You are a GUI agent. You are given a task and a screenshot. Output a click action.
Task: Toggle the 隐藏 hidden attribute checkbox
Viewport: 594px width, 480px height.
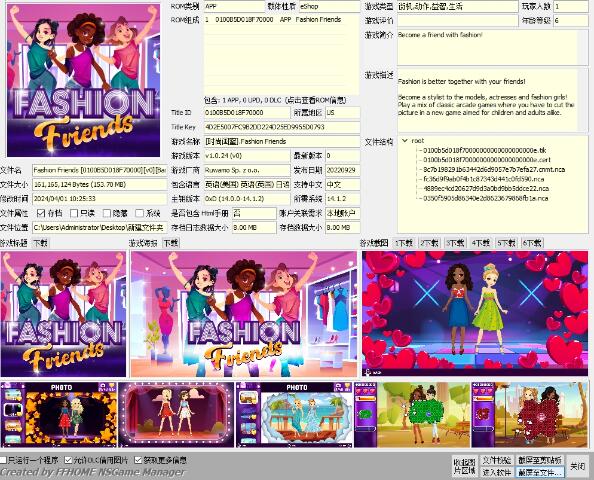pyautogui.click(x=107, y=213)
